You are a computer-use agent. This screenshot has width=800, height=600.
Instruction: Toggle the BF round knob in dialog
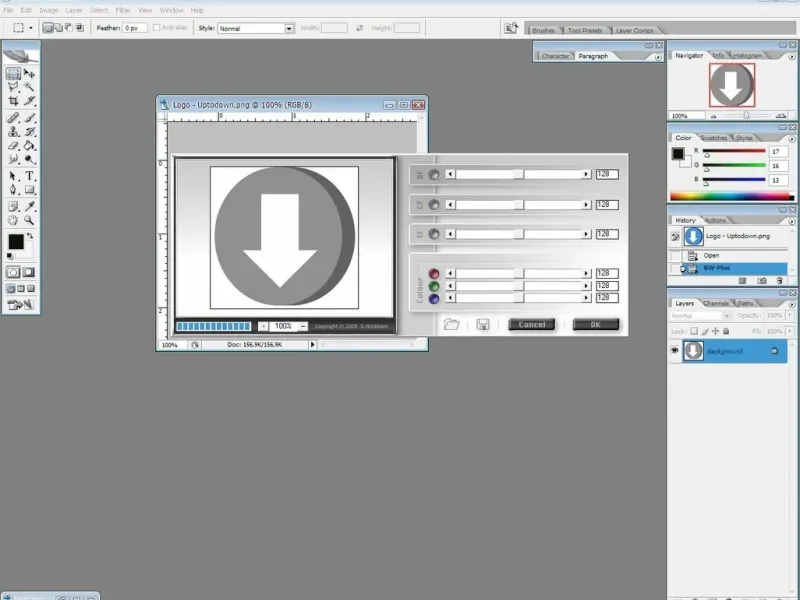point(434,174)
